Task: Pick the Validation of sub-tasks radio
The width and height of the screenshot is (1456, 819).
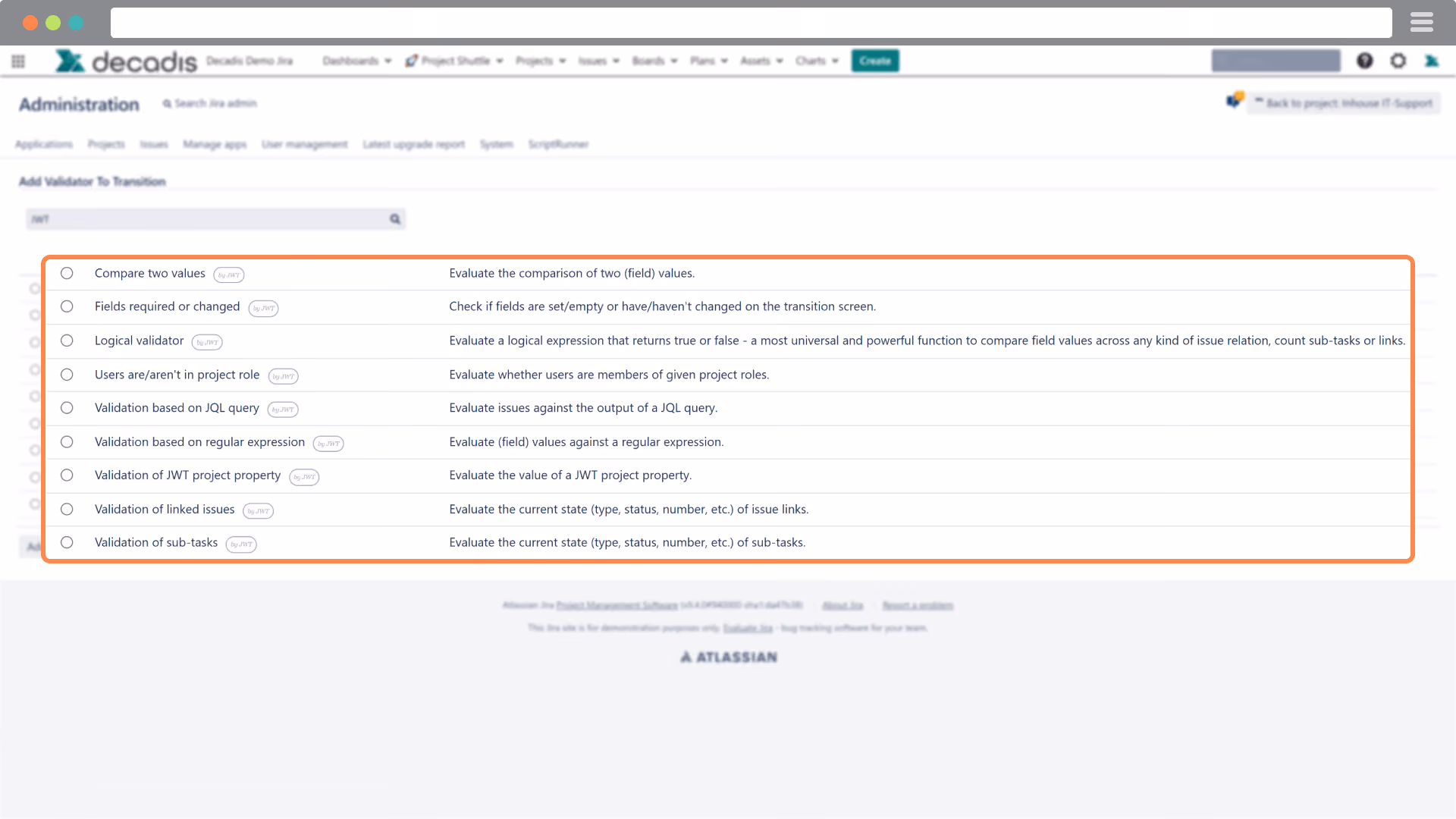Action: pyautogui.click(x=67, y=543)
